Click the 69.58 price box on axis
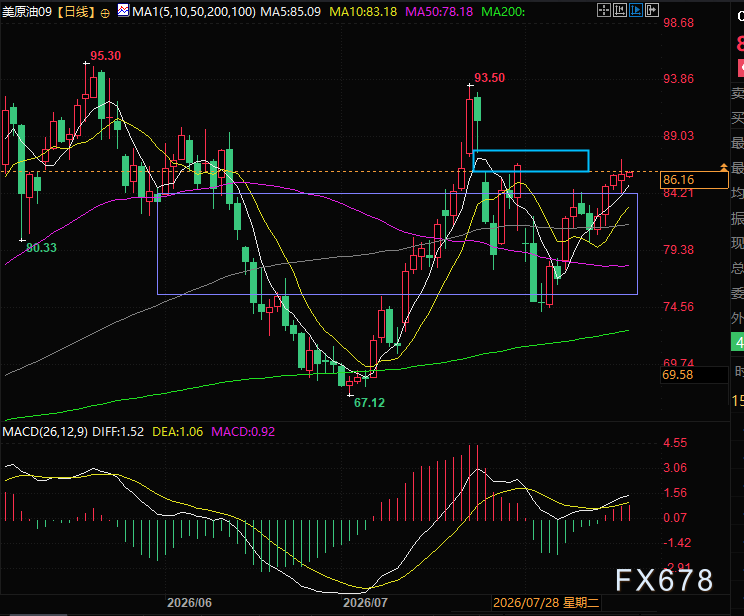The height and width of the screenshot is (616, 744). [x=694, y=375]
